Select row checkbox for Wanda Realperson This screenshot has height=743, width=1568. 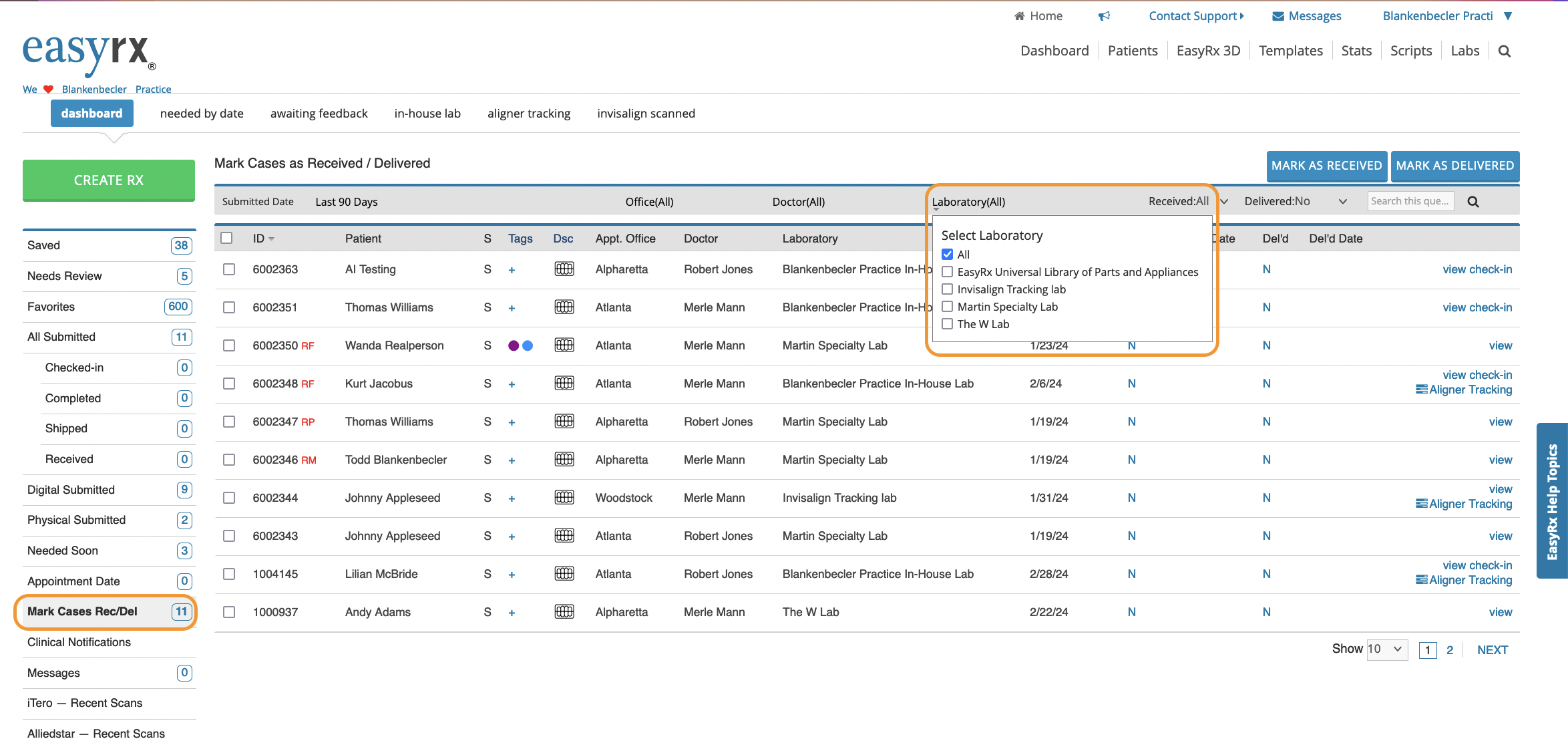pyautogui.click(x=229, y=345)
